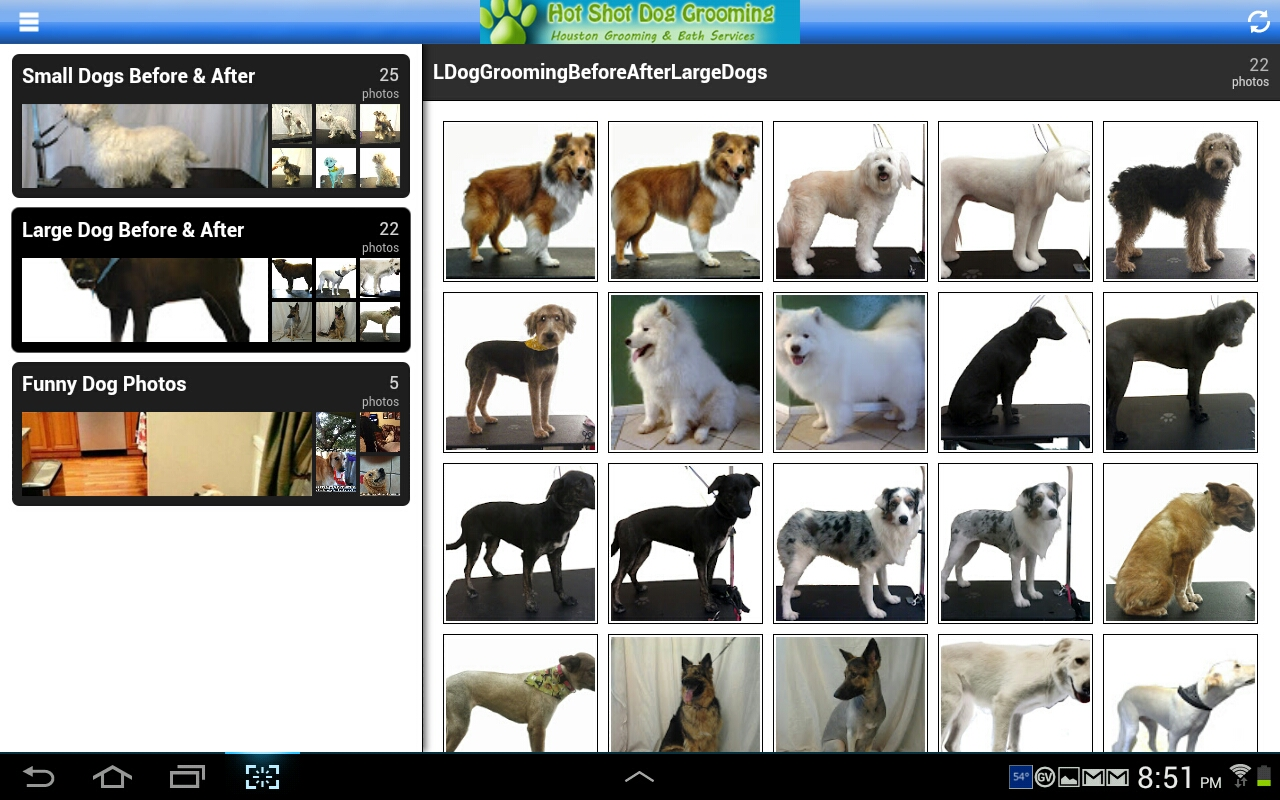The image size is (1280, 800).
Task: Open the recent apps button
Action: [x=187, y=776]
